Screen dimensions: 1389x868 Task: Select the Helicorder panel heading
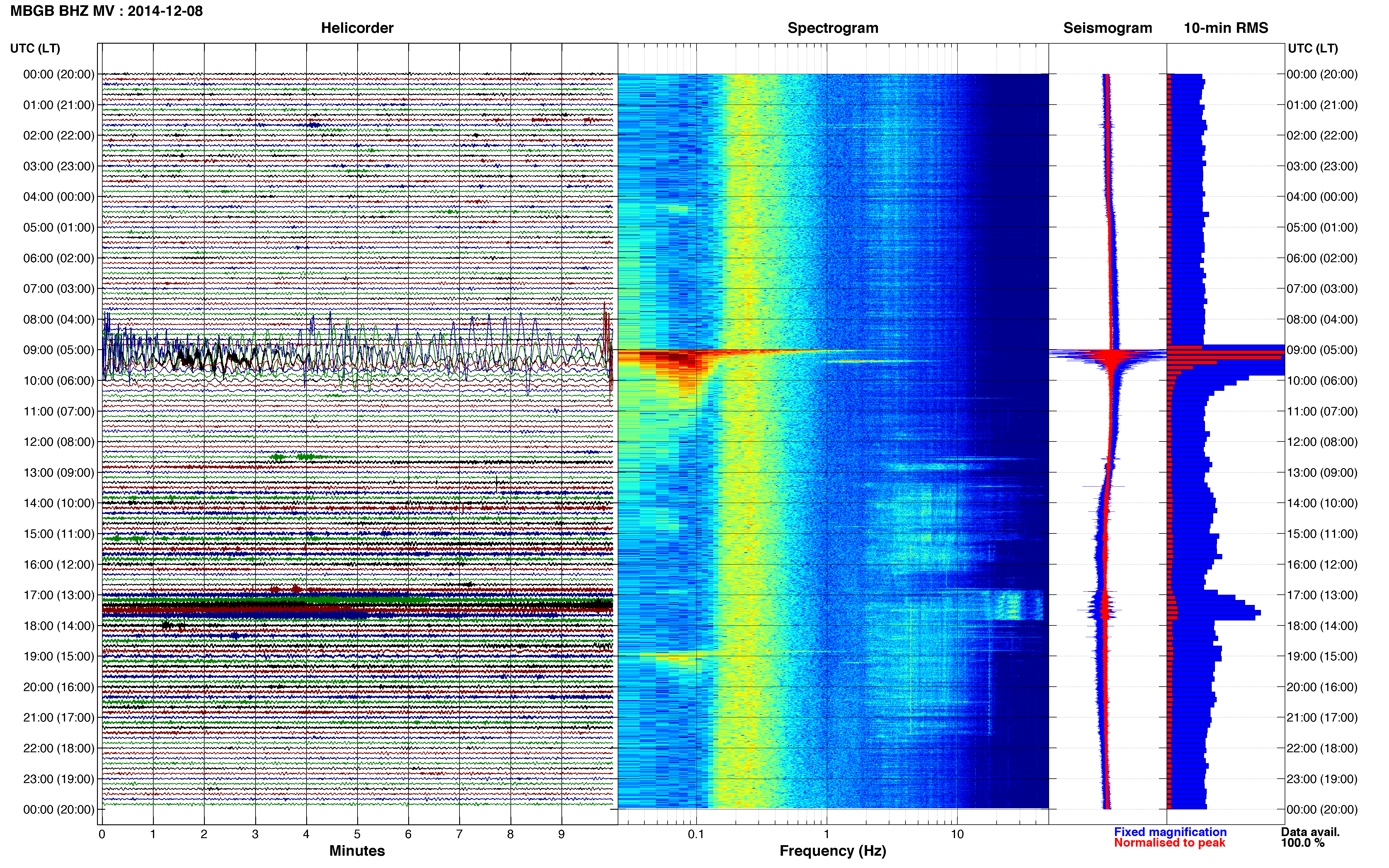357,28
